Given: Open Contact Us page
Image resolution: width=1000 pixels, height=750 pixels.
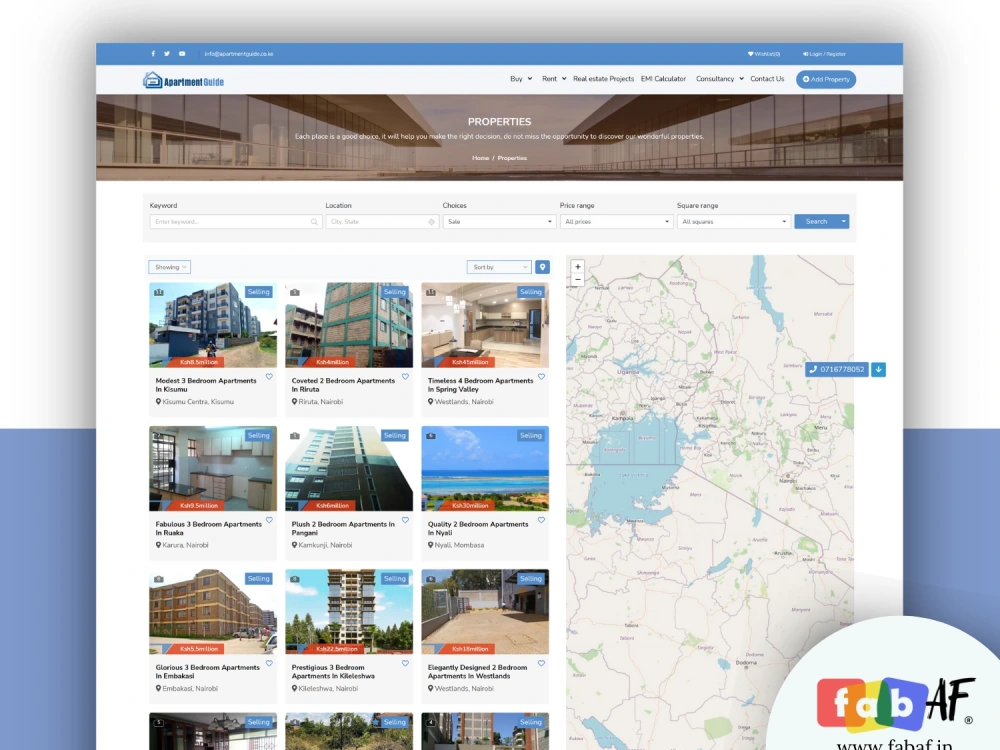Looking at the screenshot, I should (x=767, y=79).
